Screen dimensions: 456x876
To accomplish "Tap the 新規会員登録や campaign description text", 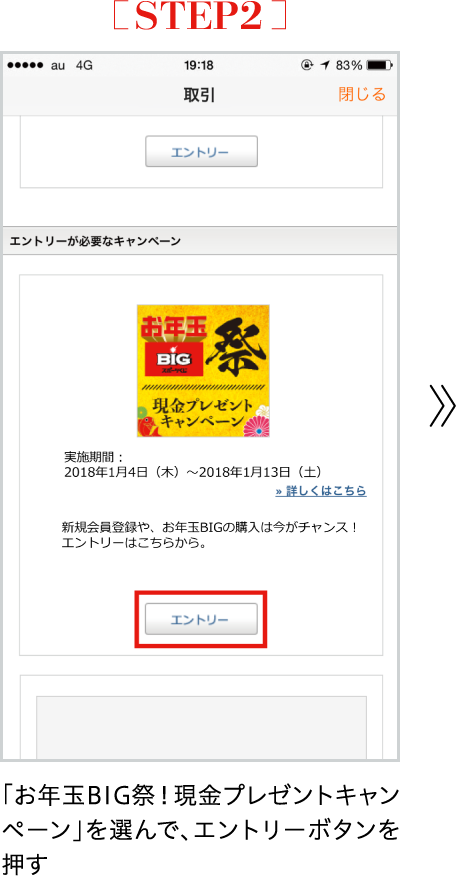I will coord(209,535).
